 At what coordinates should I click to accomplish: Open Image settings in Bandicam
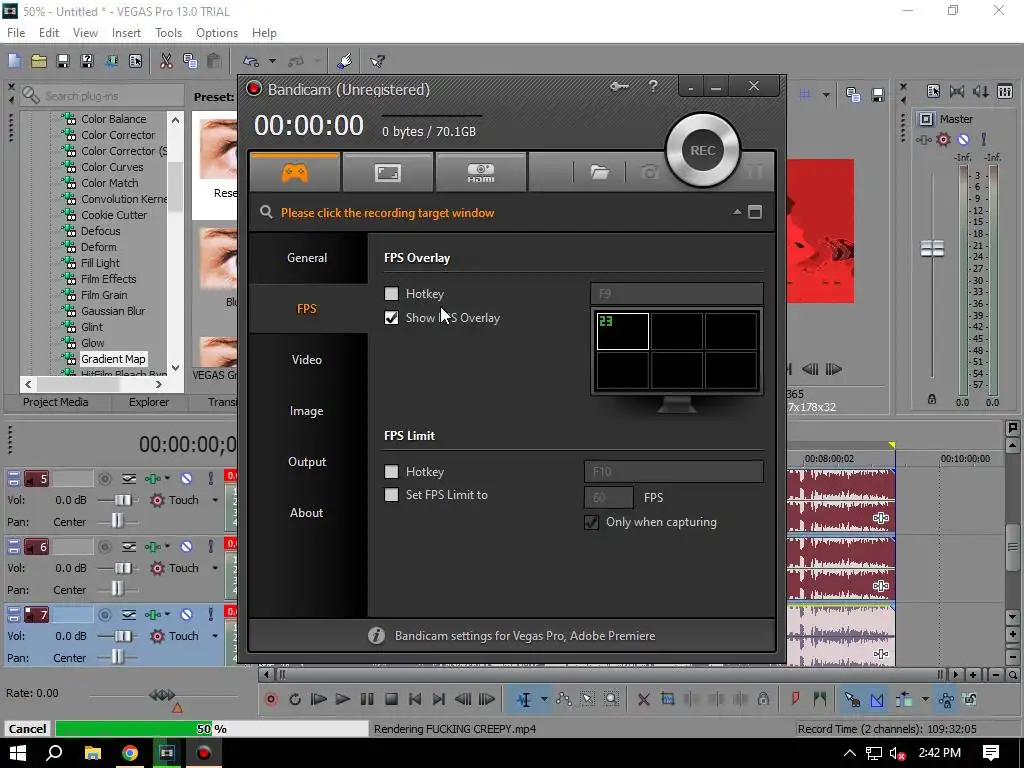click(307, 411)
